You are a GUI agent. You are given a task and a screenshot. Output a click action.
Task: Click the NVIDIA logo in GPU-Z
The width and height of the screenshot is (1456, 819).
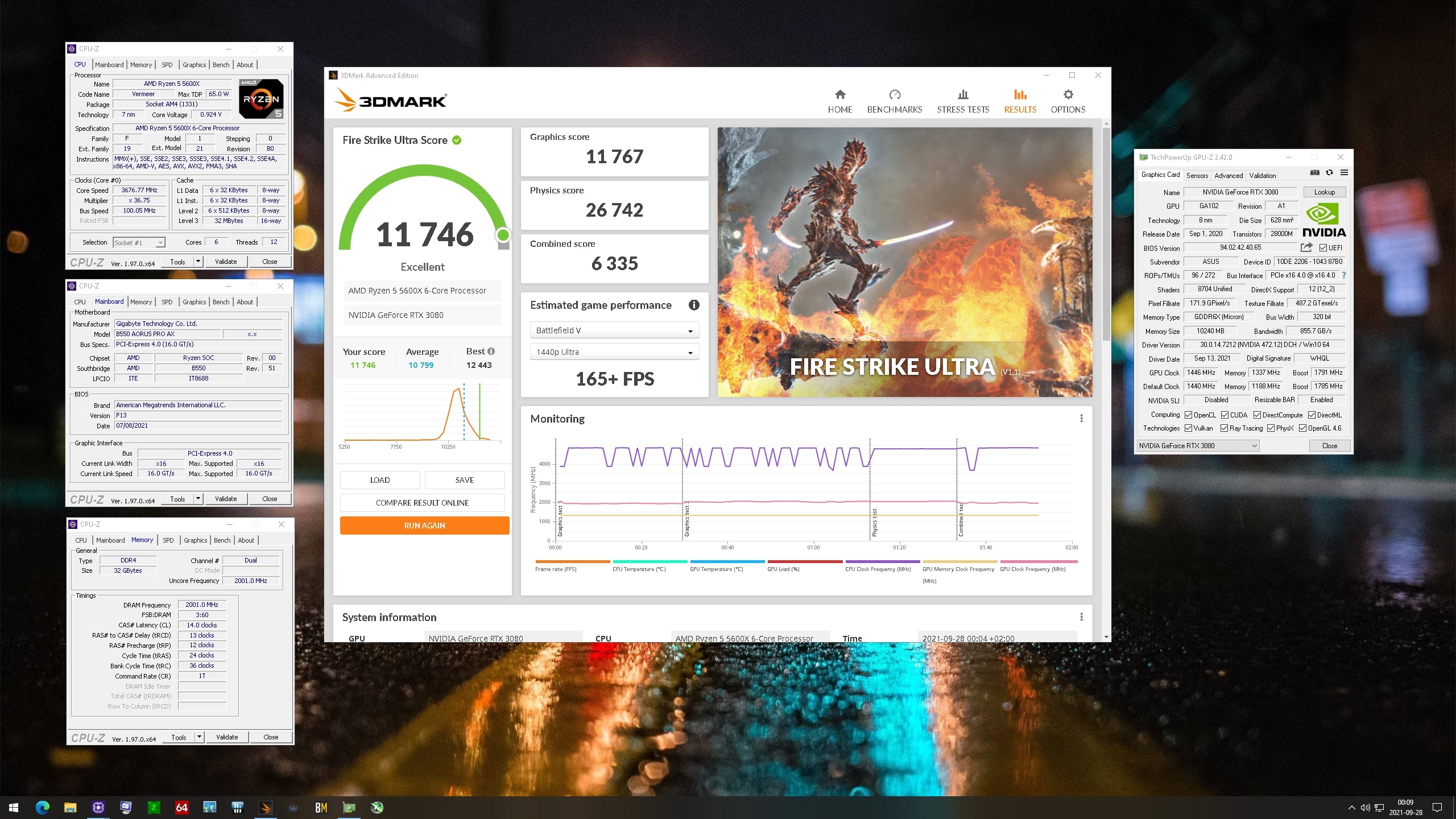(x=1323, y=220)
